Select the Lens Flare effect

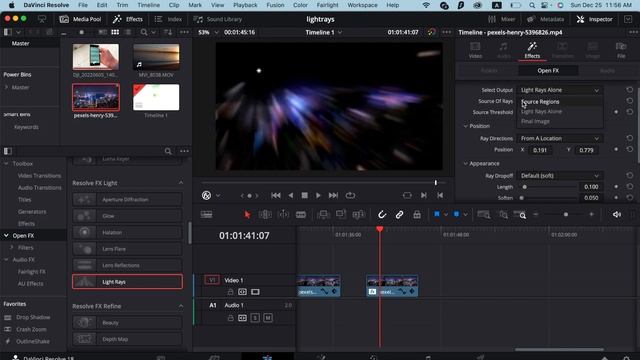pos(127,249)
